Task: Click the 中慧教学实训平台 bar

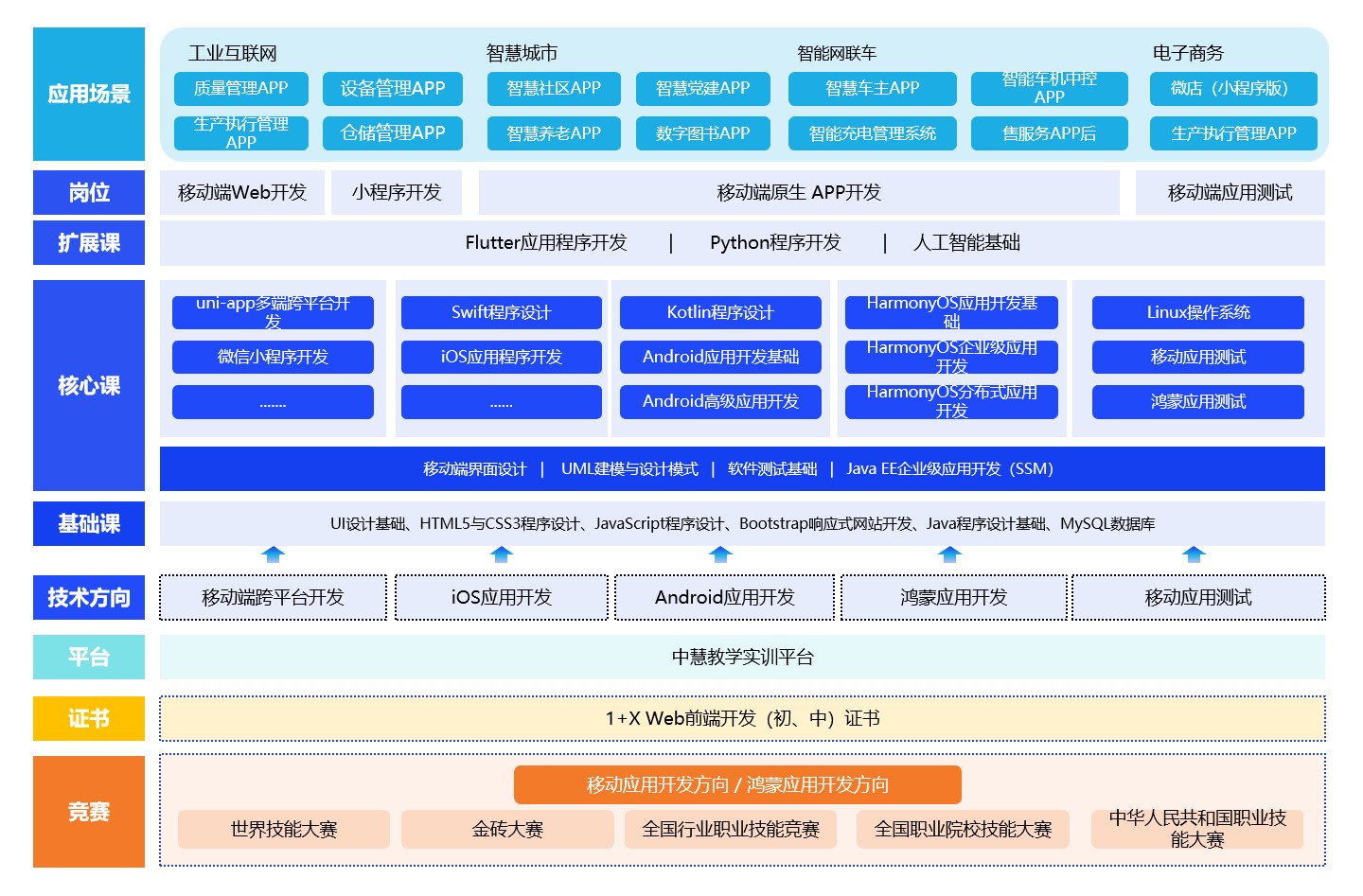Action: pos(742,657)
